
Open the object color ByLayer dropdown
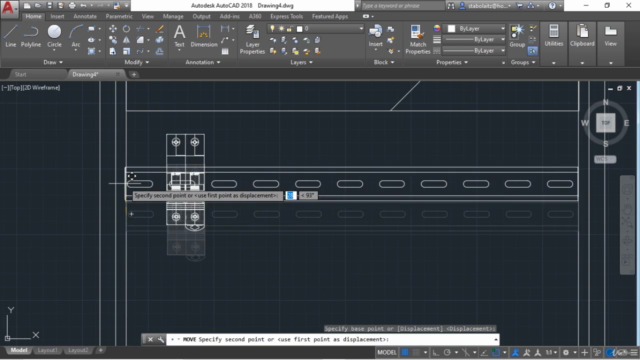coord(475,29)
